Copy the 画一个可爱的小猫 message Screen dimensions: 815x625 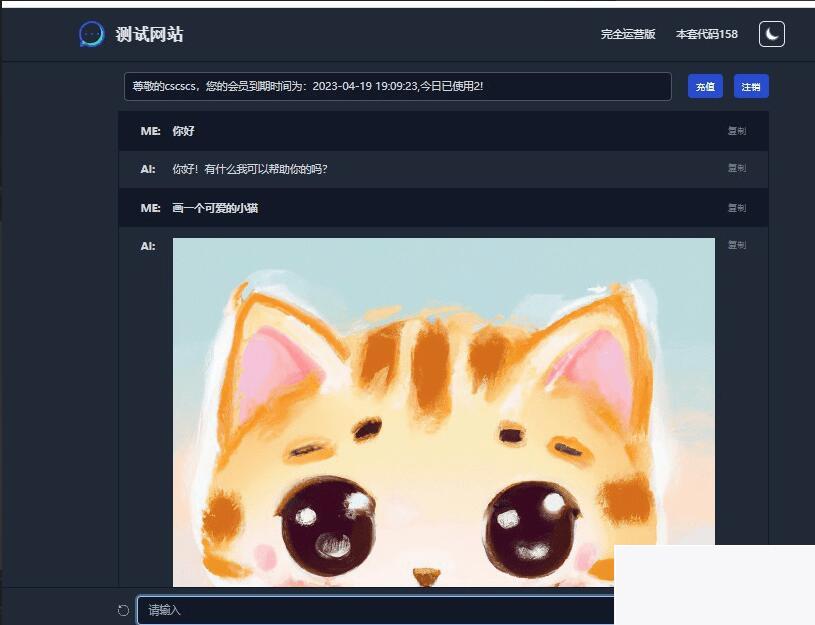pos(737,207)
